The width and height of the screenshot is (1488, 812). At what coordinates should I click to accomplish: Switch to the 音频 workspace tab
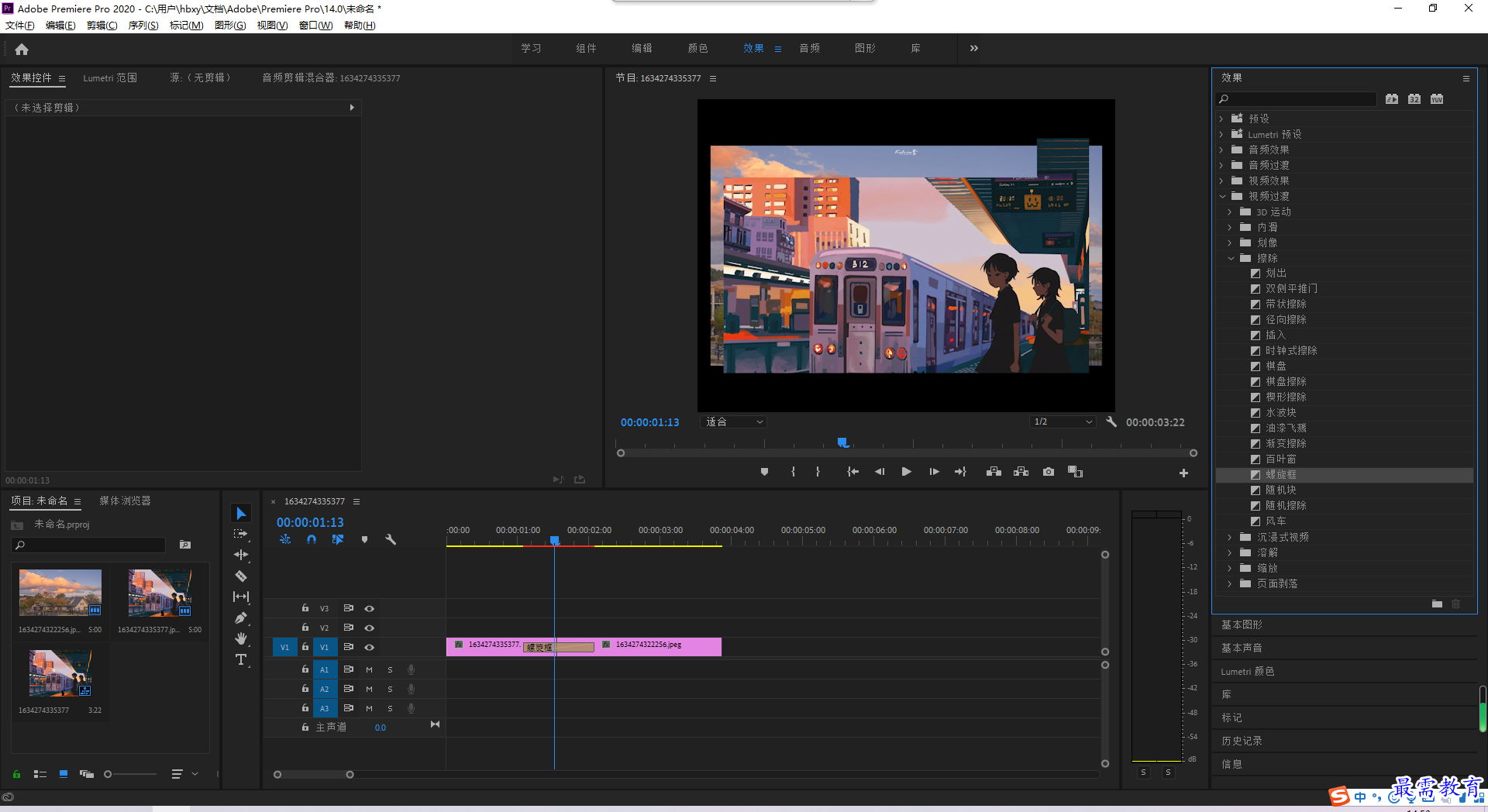pyautogui.click(x=810, y=48)
